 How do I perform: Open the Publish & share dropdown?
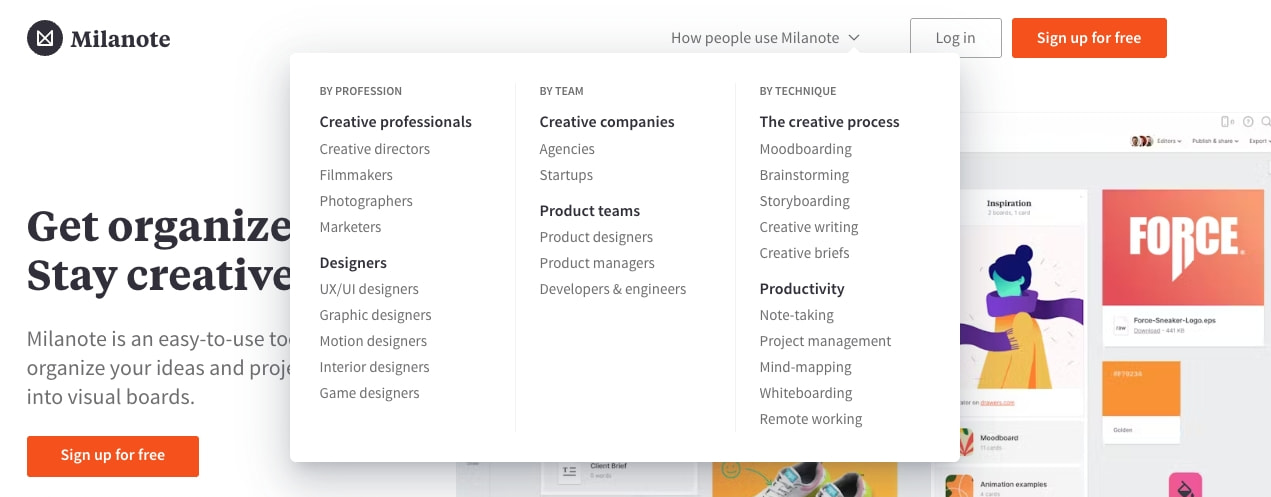tap(1216, 141)
